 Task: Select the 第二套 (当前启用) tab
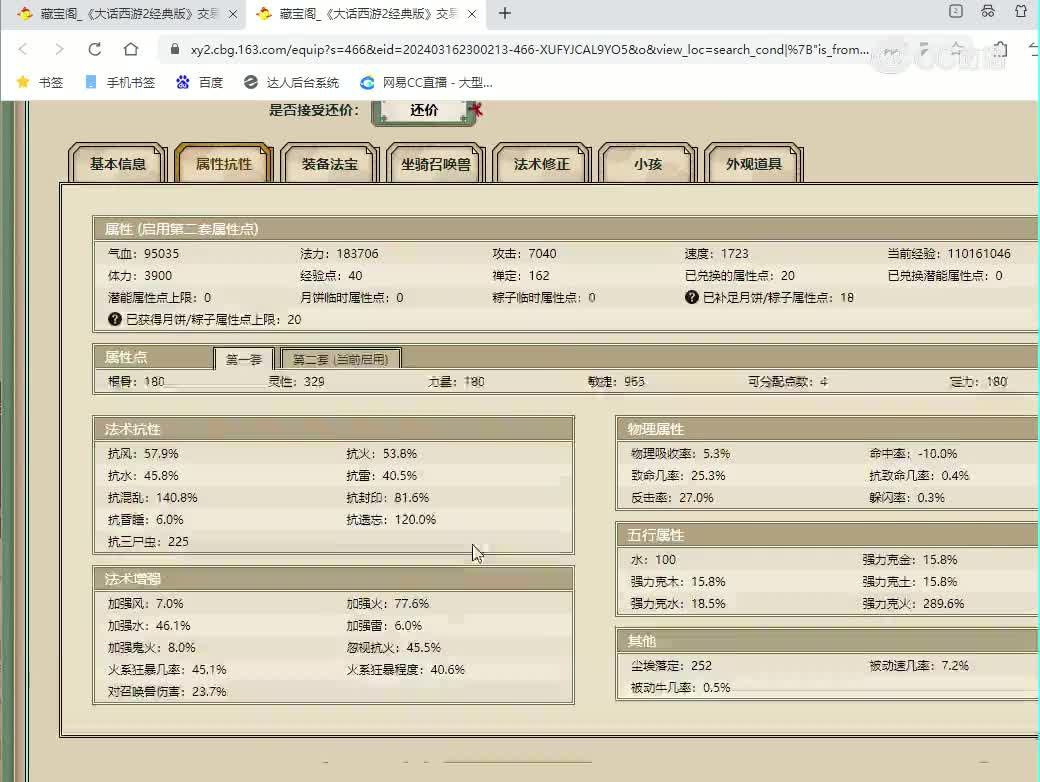[x=340, y=359]
